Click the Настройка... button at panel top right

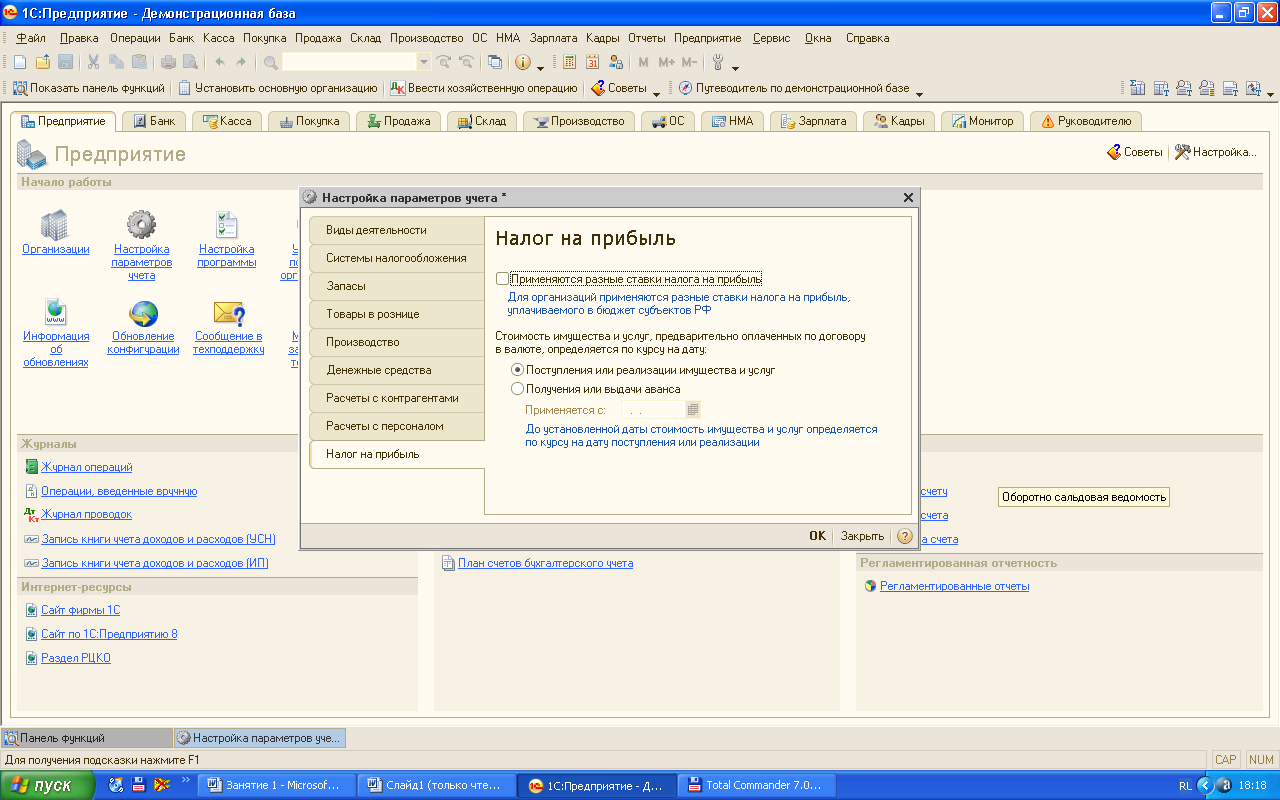1215,152
